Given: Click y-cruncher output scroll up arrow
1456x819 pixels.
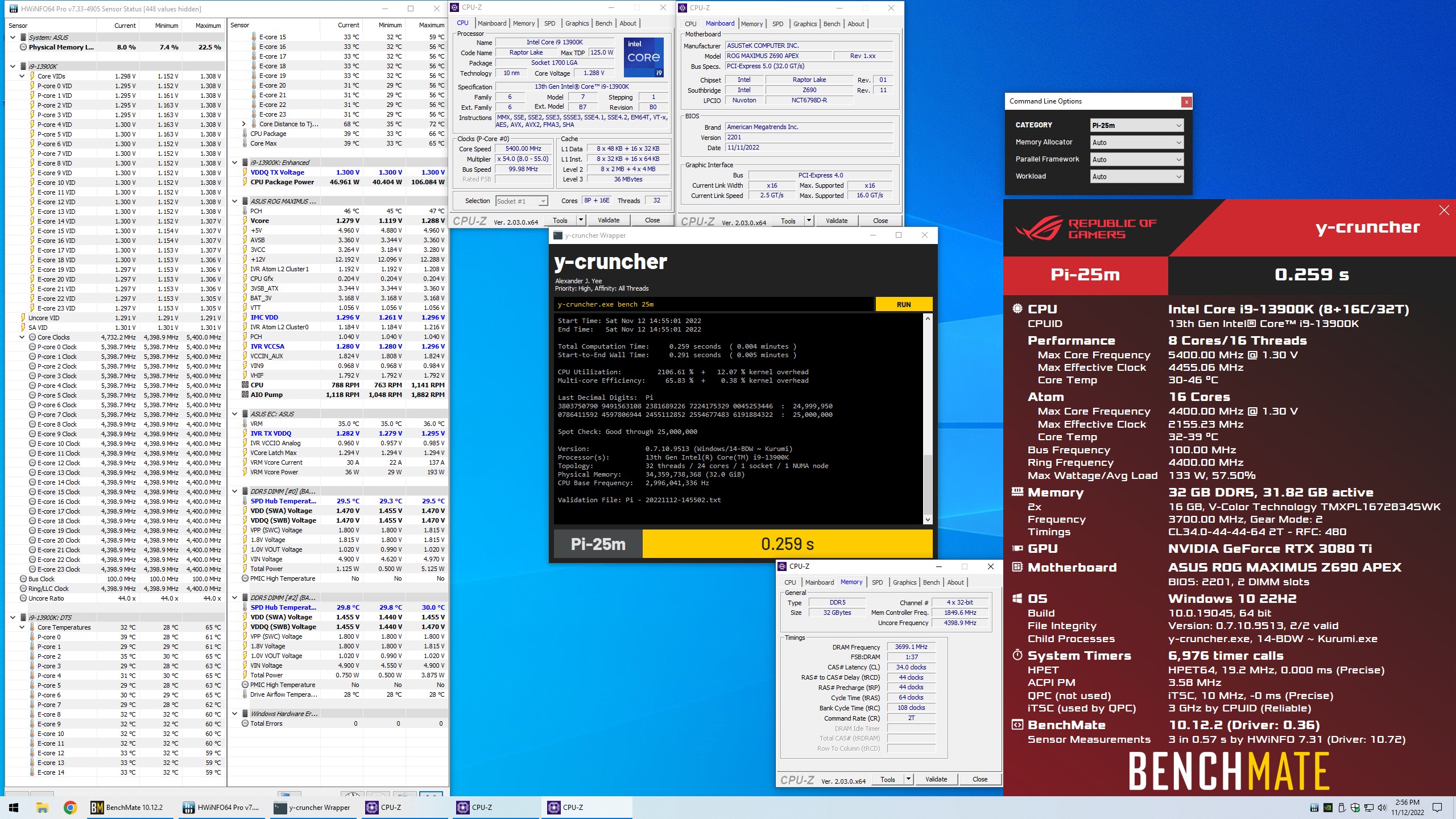Looking at the screenshot, I should 928,318.
